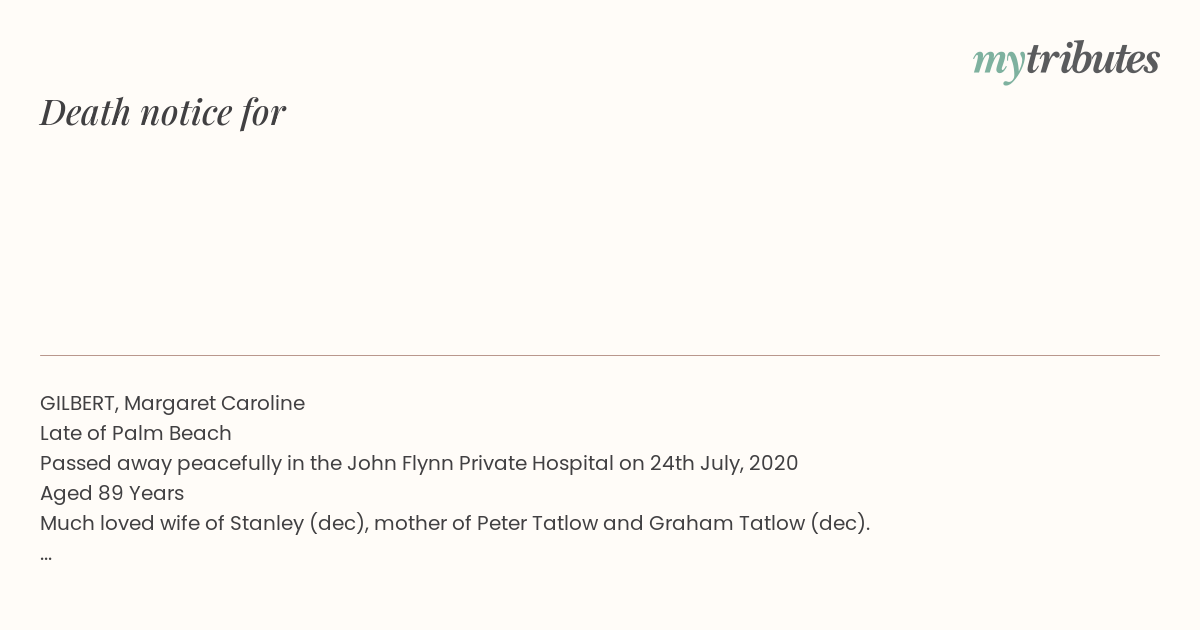Select the "Late of Palm Beach" line

point(136,434)
